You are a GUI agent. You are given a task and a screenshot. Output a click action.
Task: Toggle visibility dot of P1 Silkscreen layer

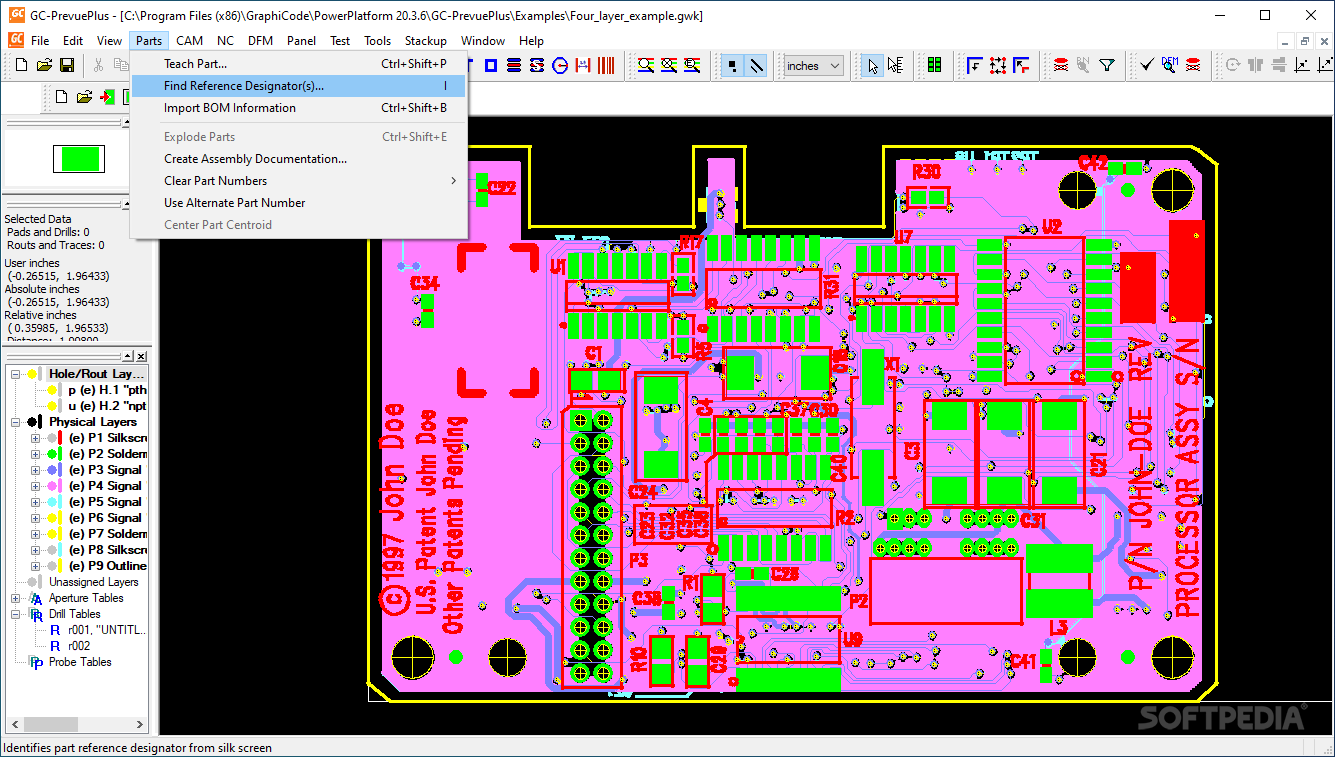pyautogui.click(x=52, y=438)
